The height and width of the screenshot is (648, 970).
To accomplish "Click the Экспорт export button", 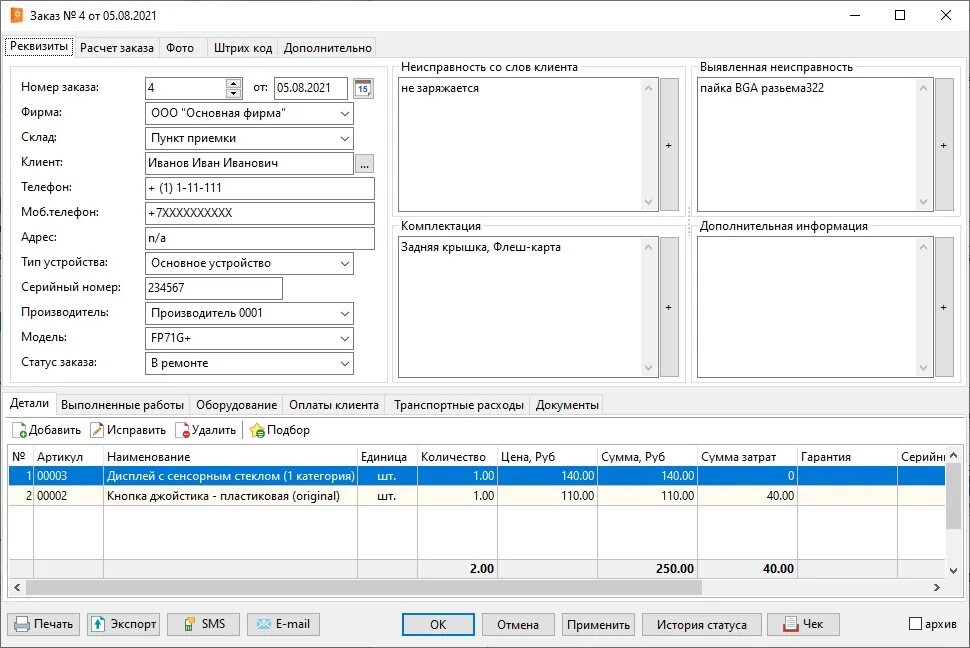I will click(124, 624).
